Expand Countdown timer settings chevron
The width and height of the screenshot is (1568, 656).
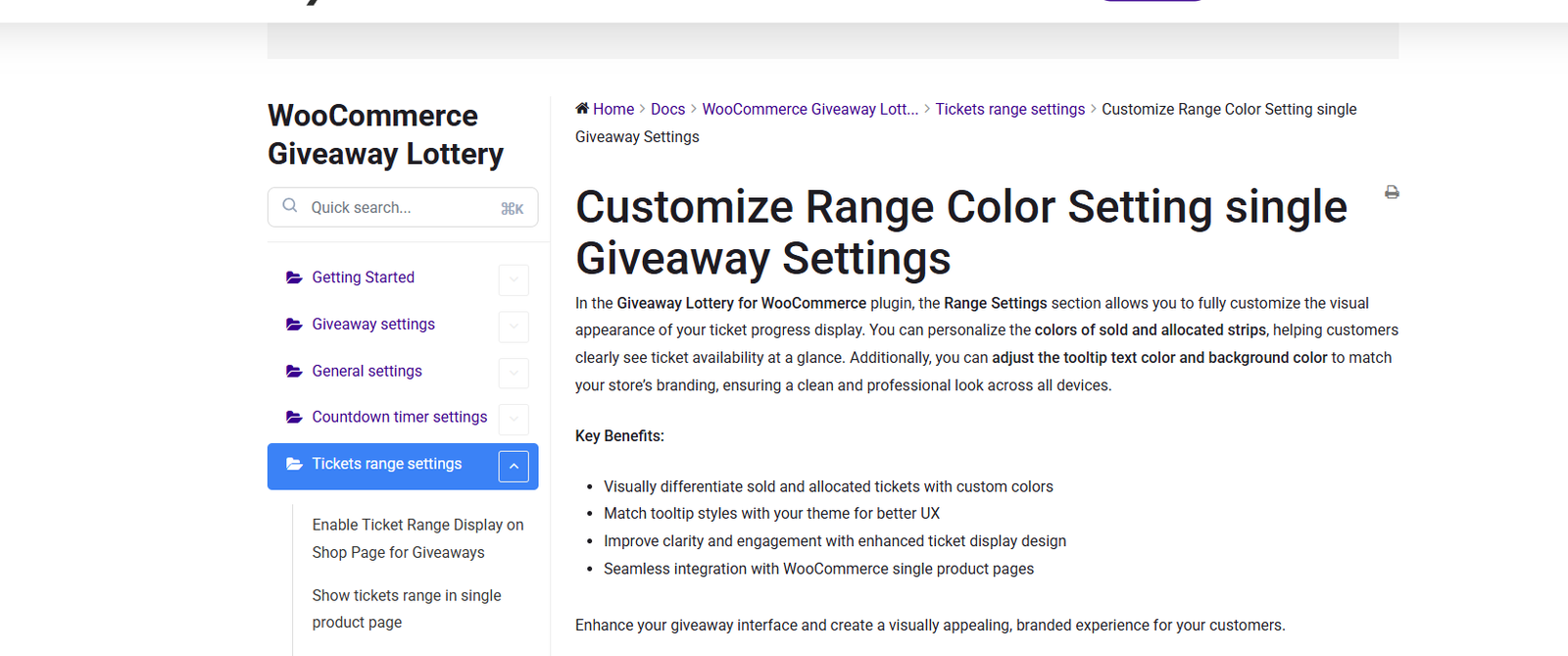pos(514,419)
